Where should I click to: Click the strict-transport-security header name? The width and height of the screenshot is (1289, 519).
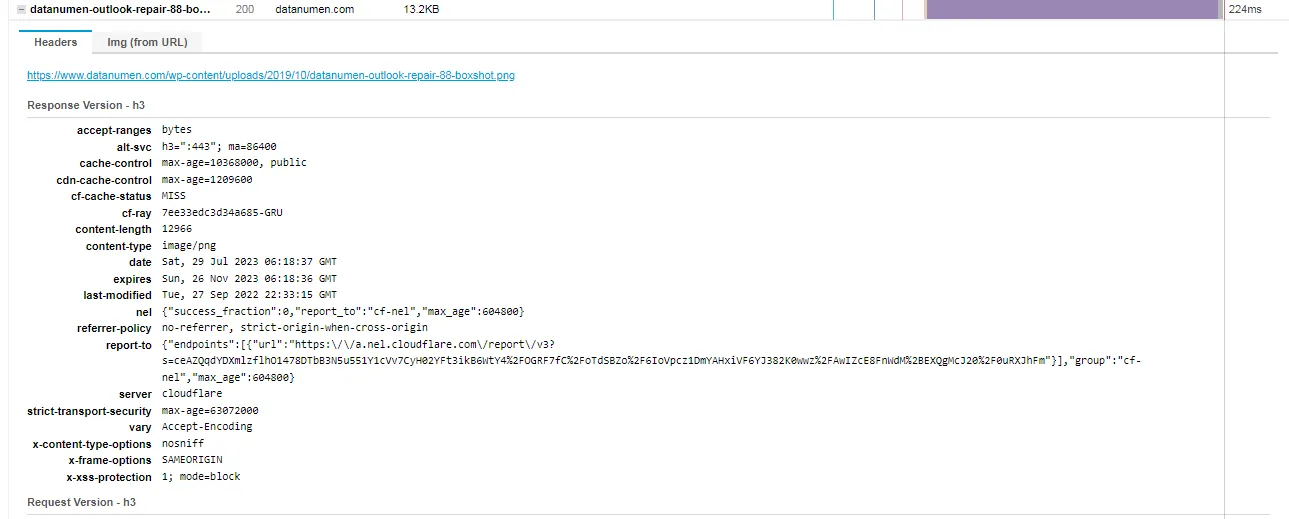pos(89,411)
